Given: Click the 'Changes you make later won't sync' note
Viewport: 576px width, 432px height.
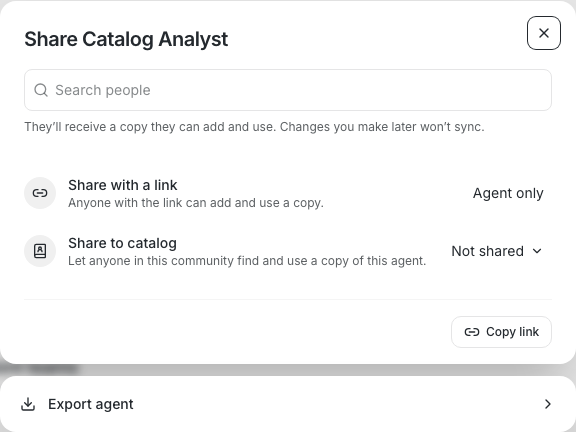Looking at the screenshot, I should click(382, 127).
